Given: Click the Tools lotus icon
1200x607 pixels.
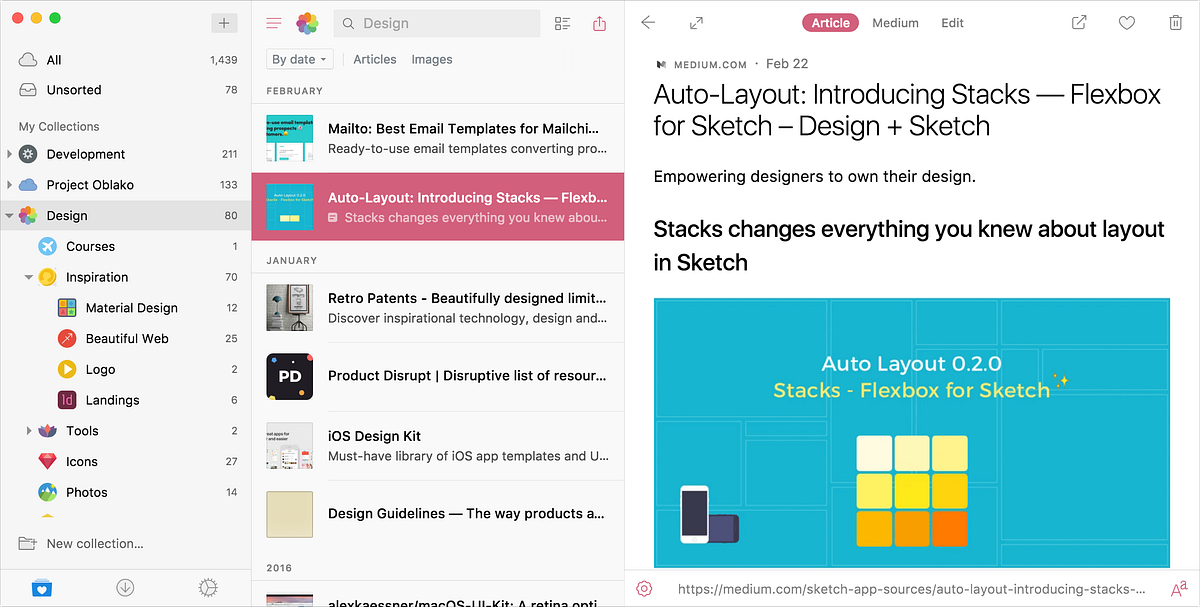Looking at the screenshot, I should [x=47, y=431].
